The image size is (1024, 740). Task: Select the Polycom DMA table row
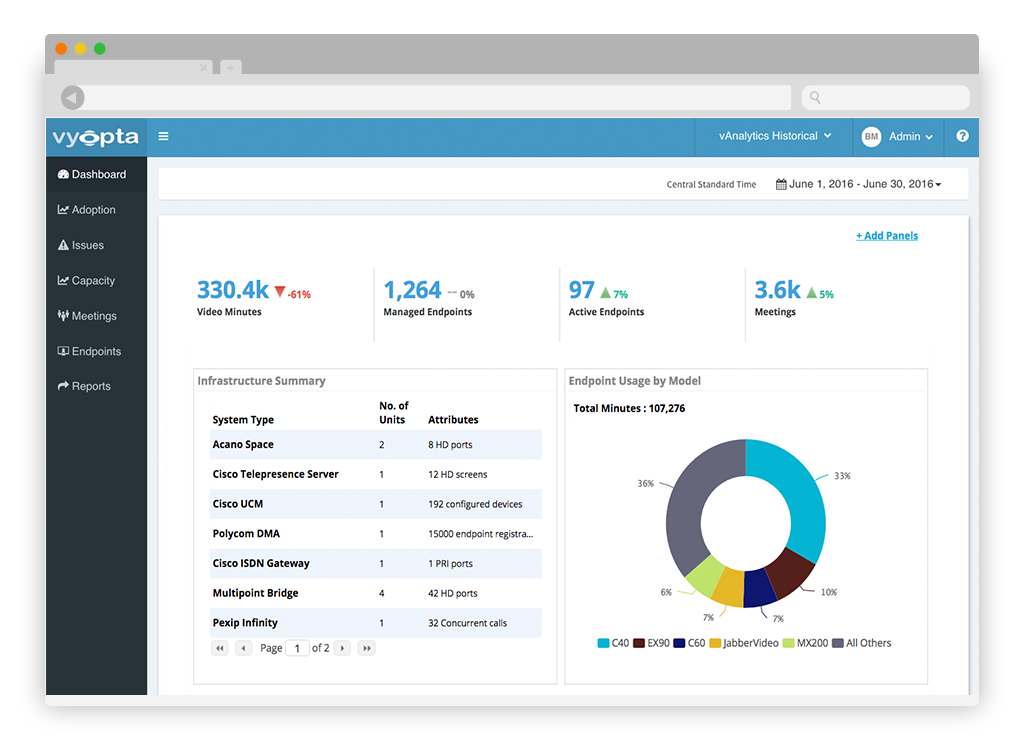pos(376,534)
